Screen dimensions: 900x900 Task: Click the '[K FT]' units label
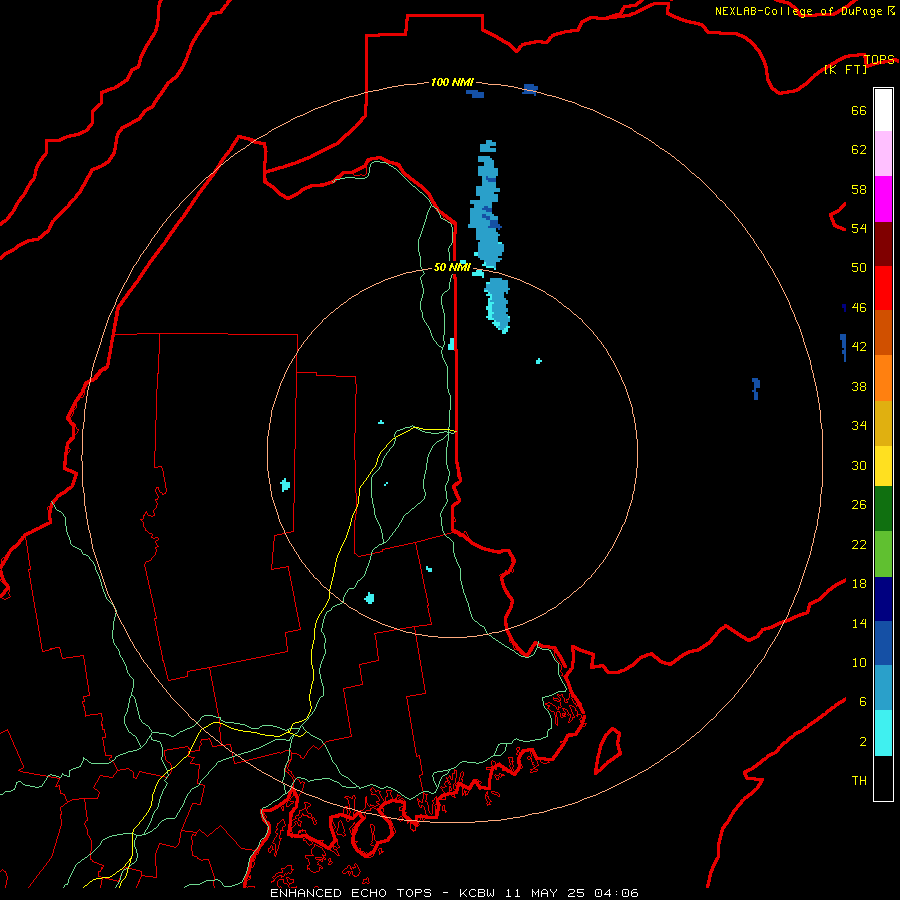(x=845, y=69)
